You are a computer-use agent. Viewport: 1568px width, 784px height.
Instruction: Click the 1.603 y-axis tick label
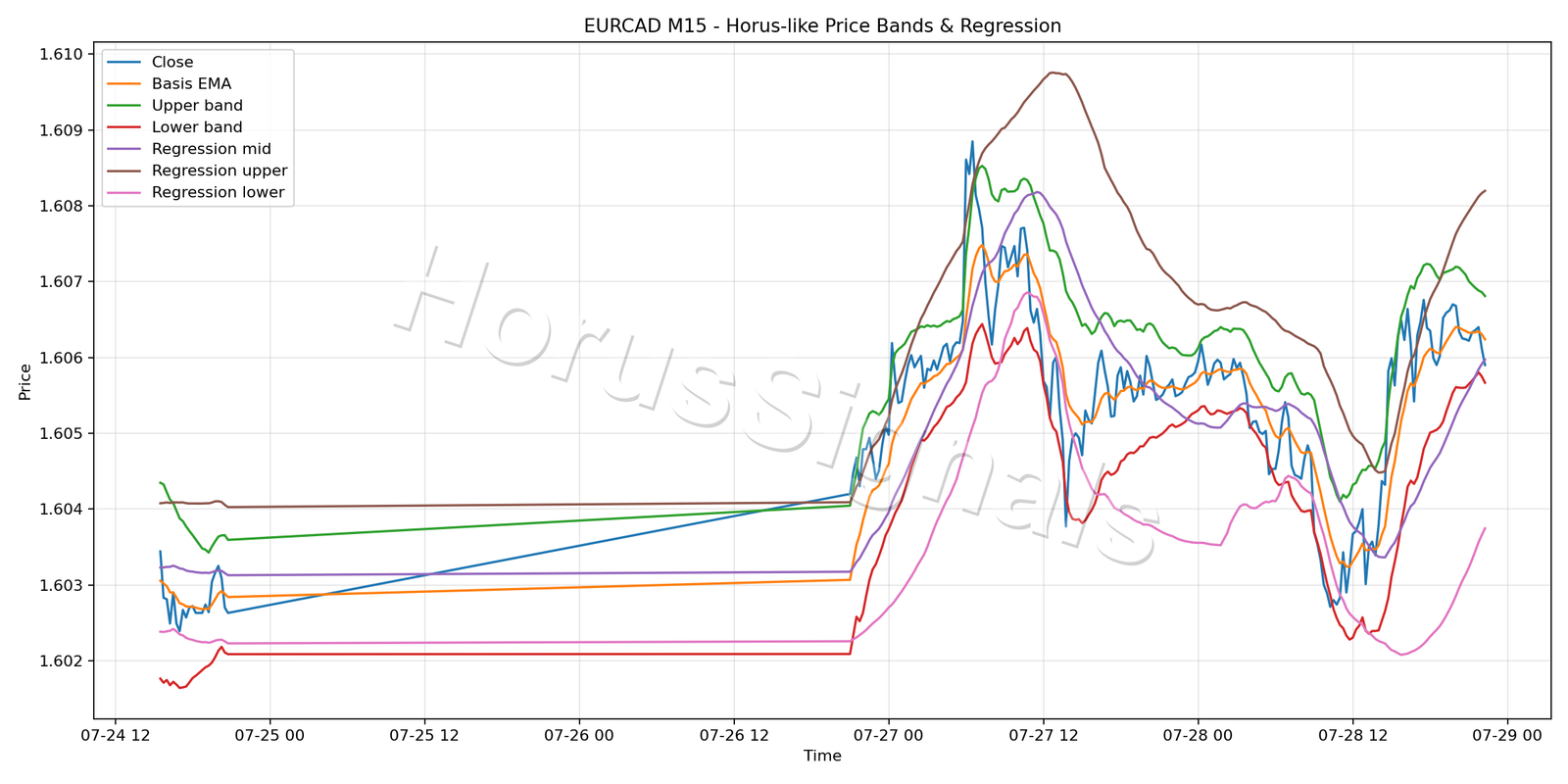click(x=61, y=585)
